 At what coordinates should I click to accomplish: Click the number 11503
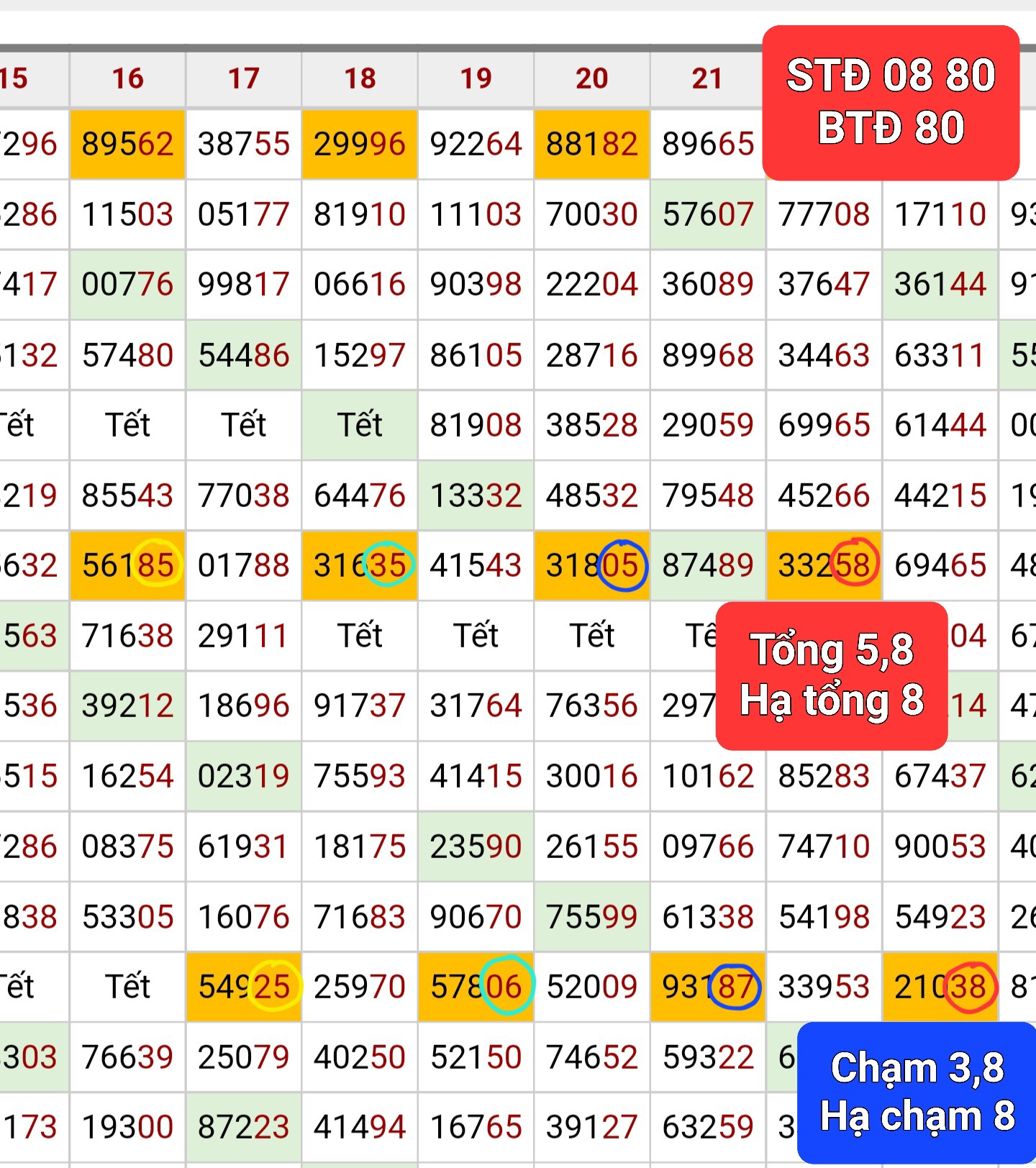click(x=127, y=214)
